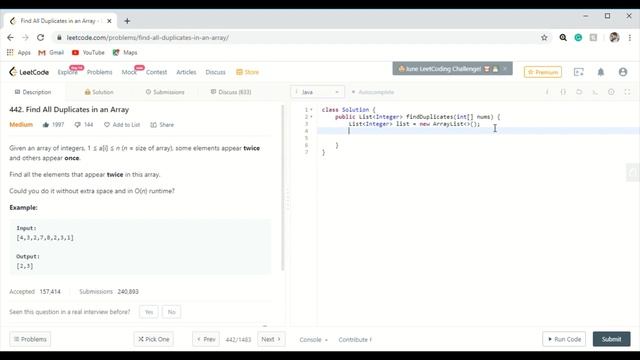This screenshot has height=360, width=640.
Task: Go to LeetCode home logo
Action: click(29, 72)
